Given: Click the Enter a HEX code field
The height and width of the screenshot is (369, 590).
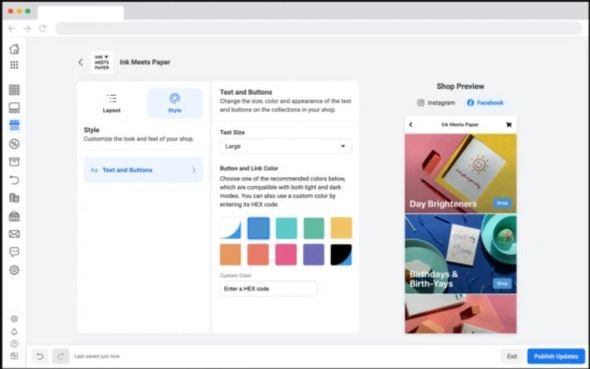Looking at the screenshot, I should click(269, 289).
